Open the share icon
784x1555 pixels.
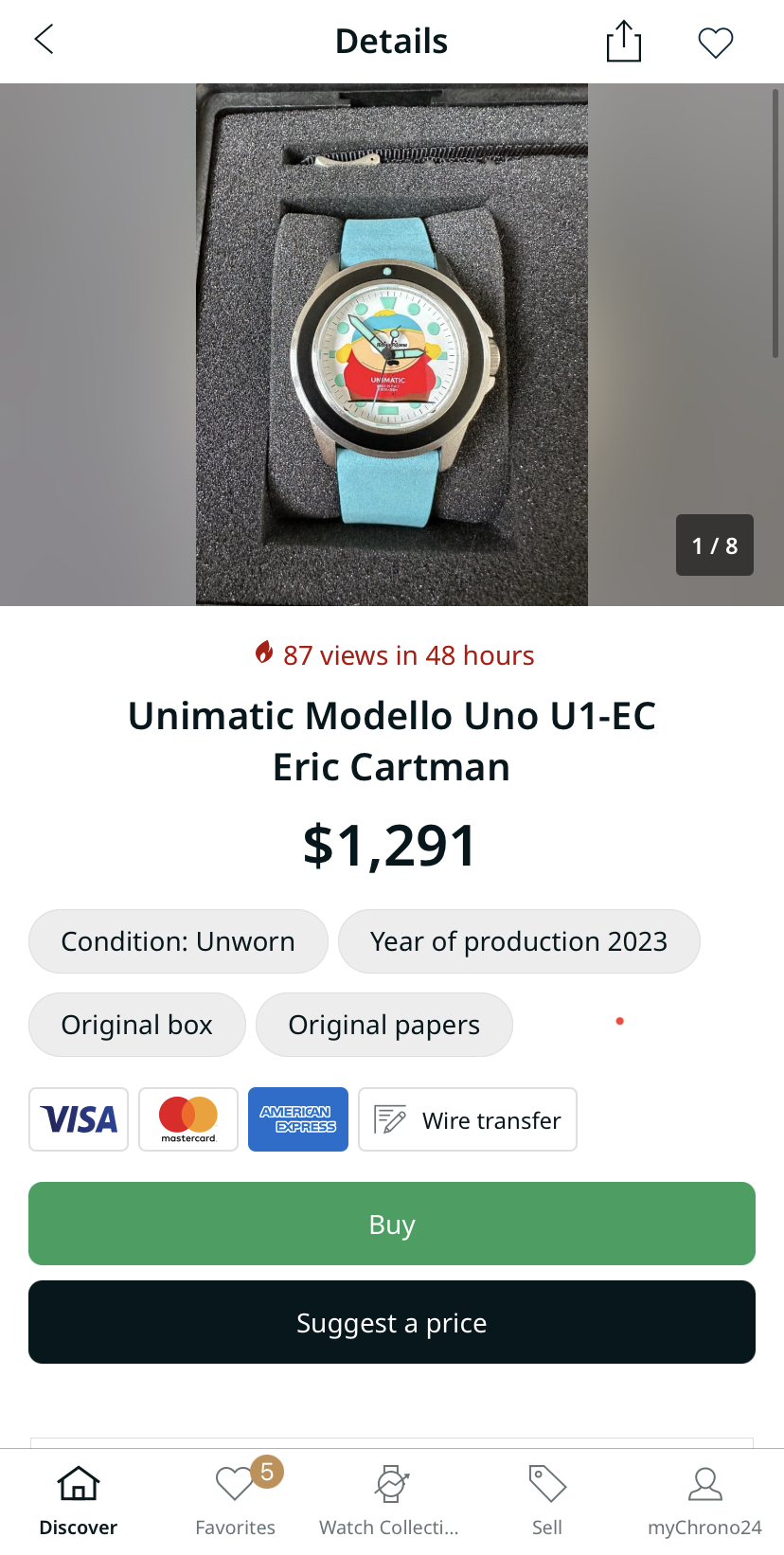pos(623,42)
